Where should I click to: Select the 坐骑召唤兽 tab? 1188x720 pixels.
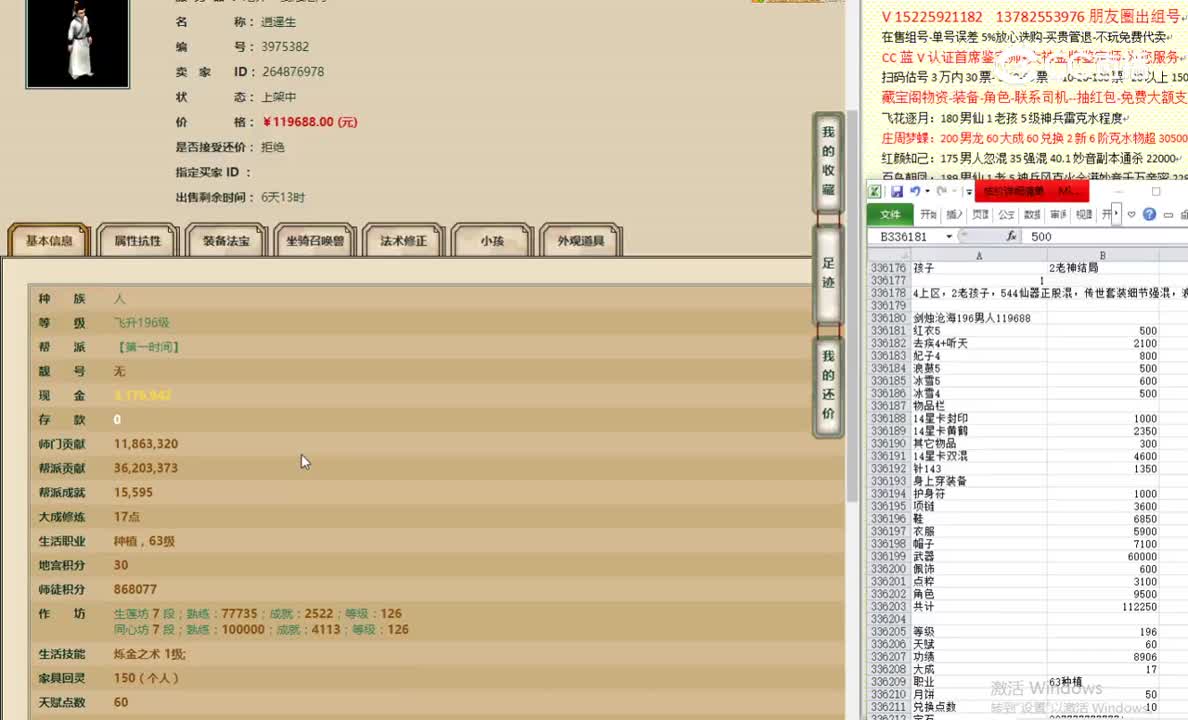(315, 239)
